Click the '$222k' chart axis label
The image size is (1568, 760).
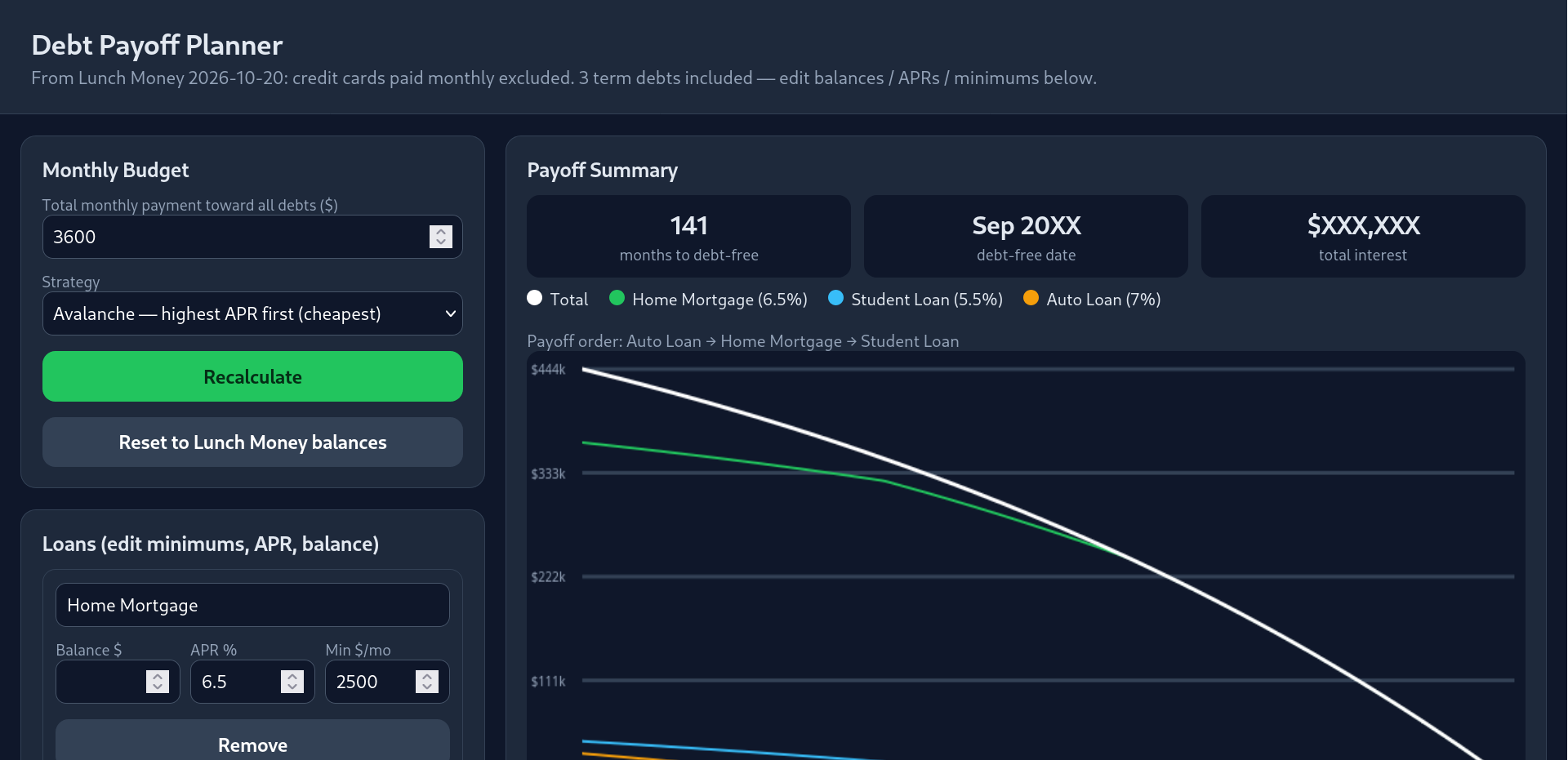point(548,577)
